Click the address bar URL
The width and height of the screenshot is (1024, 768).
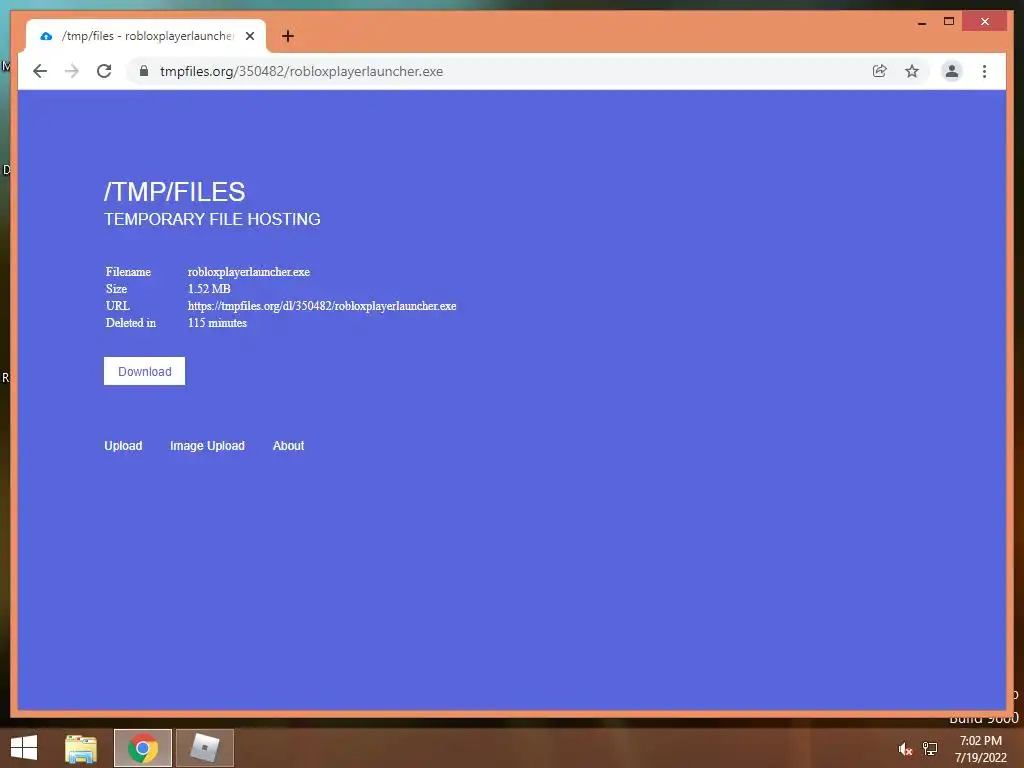pyautogui.click(x=301, y=71)
